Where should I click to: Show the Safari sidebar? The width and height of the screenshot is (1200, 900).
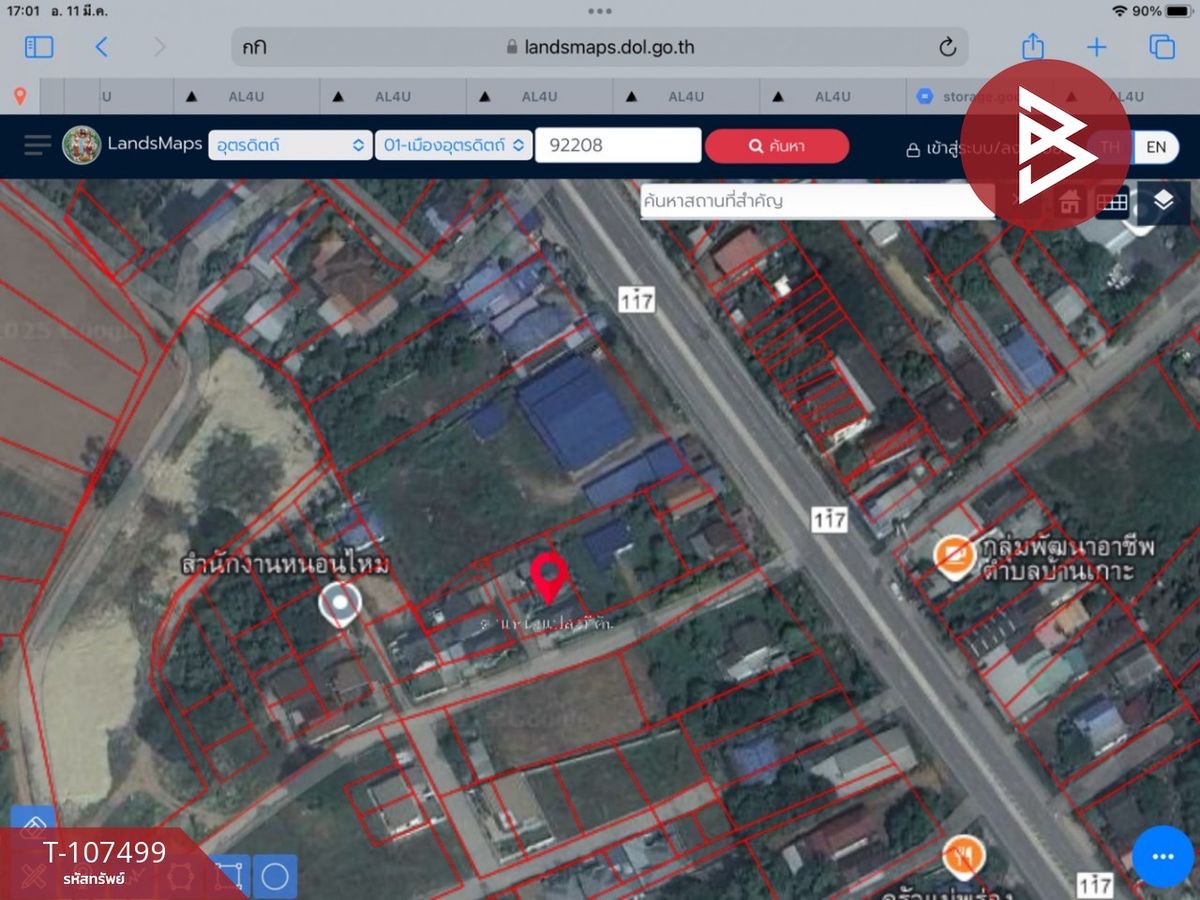pyautogui.click(x=39, y=46)
